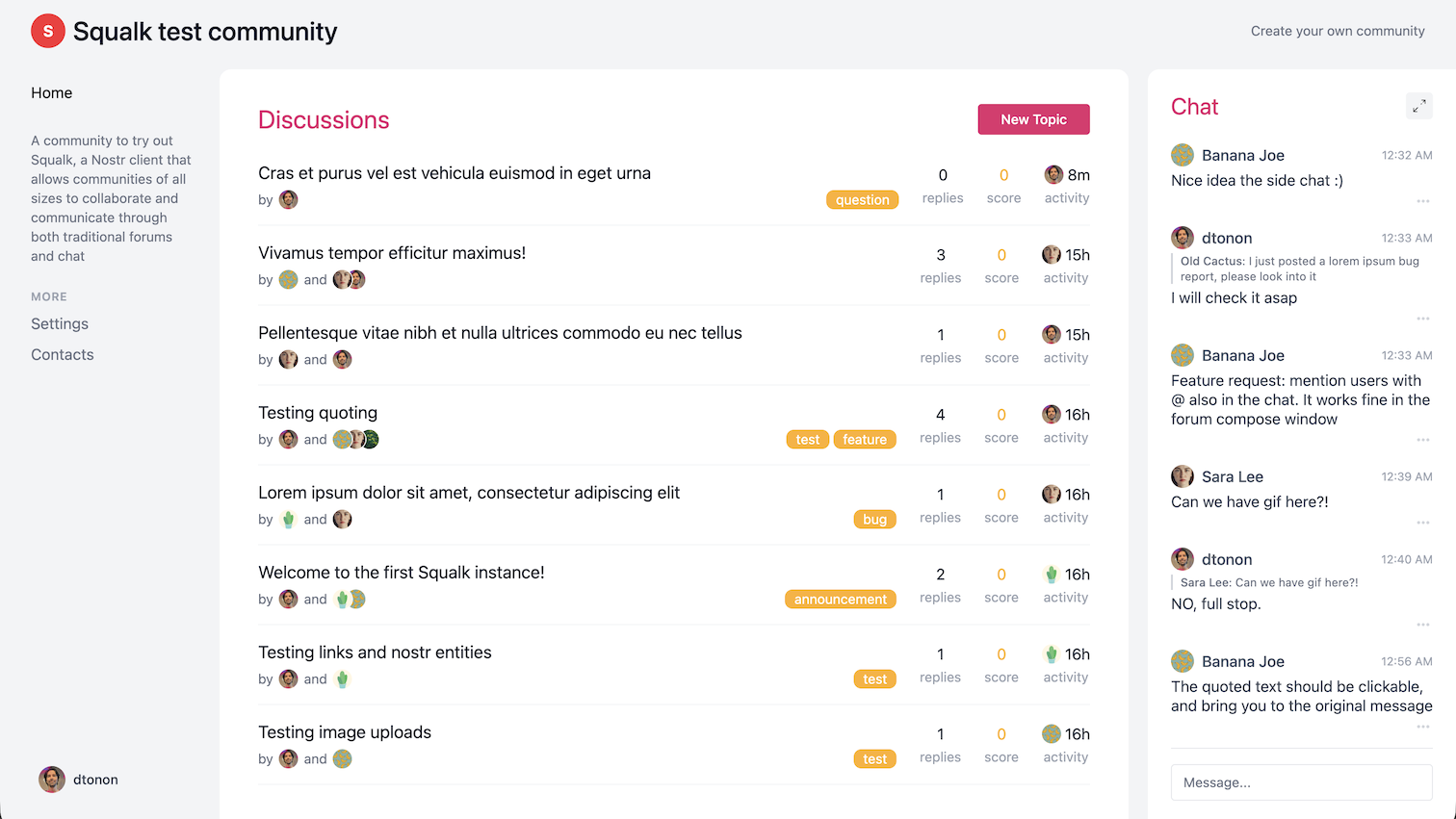Select the 'bug' tag label
The height and width of the screenshot is (819, 1456).
[x=874, y=520]
